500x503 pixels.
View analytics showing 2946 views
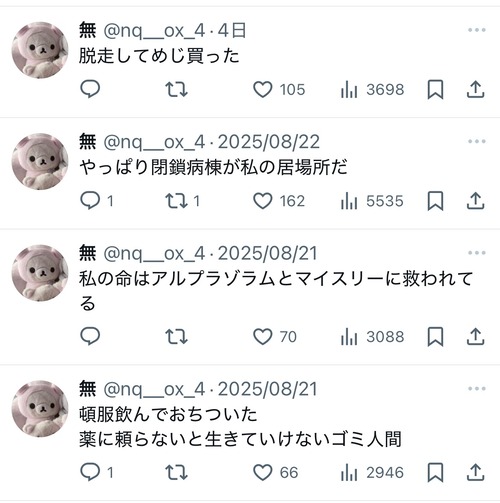[x=372, y=473]
